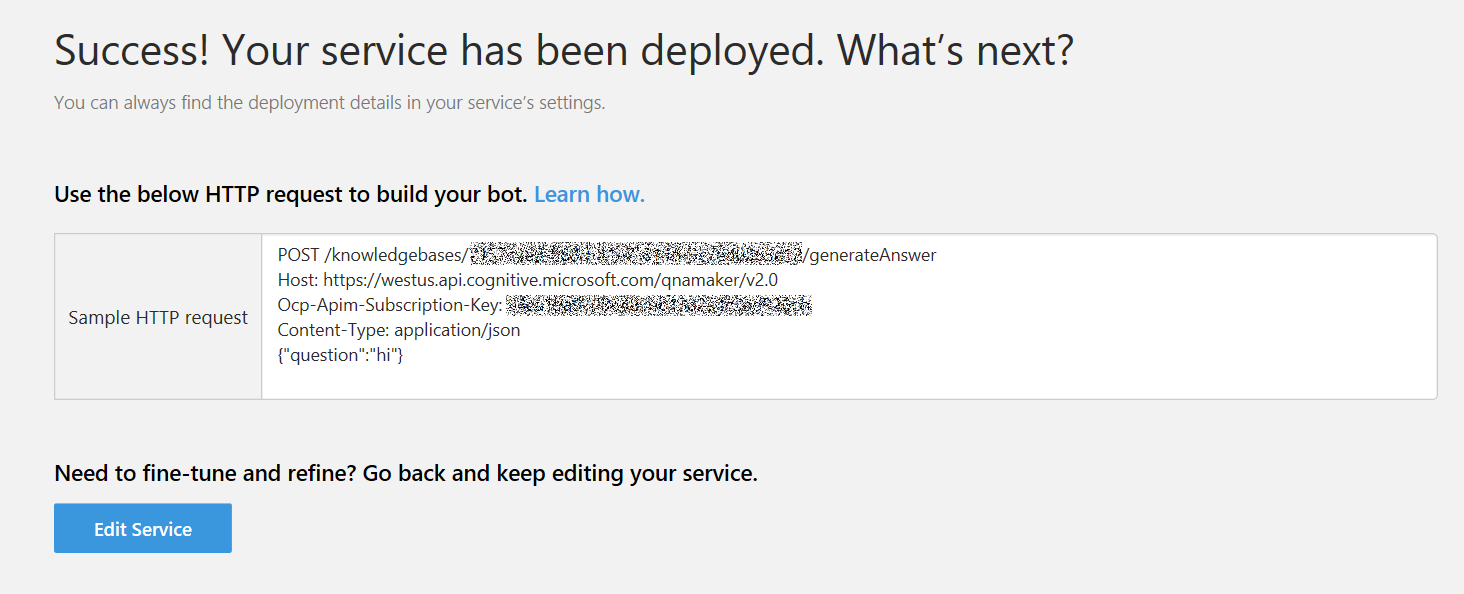Click the {"question":"hi"} JSON body
1464x594 pixels.
[x=341, y=355]
